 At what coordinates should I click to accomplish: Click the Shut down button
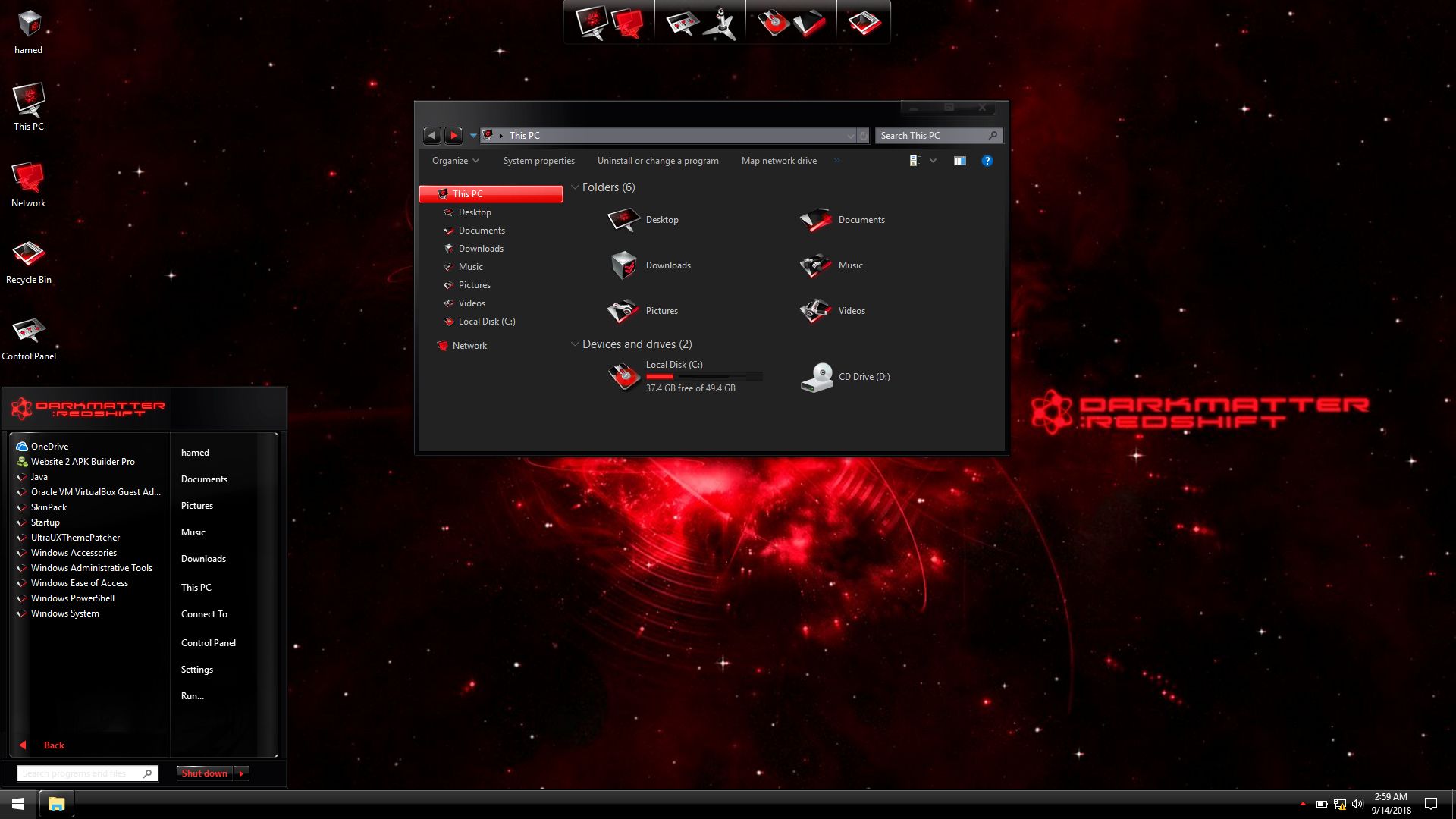tap(204, 773)
